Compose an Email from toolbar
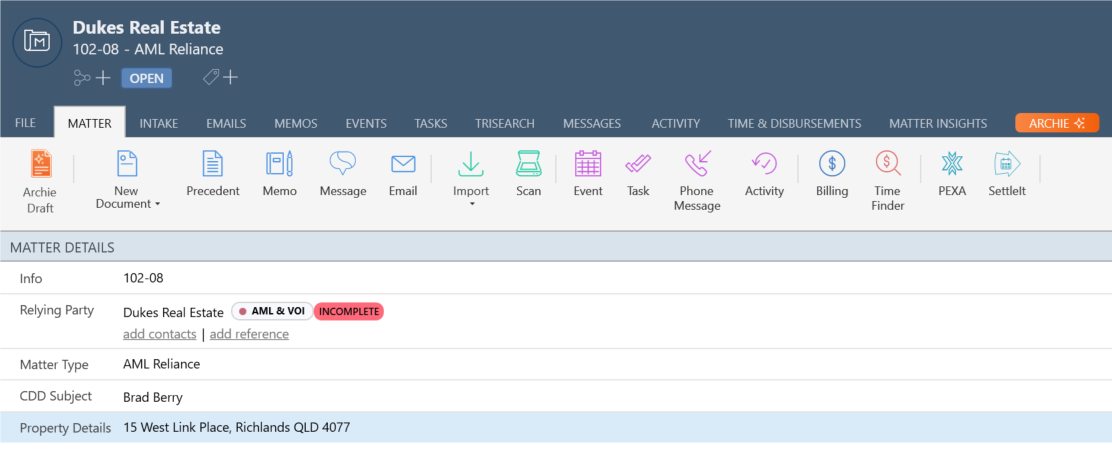 click(x=403, y=174)
